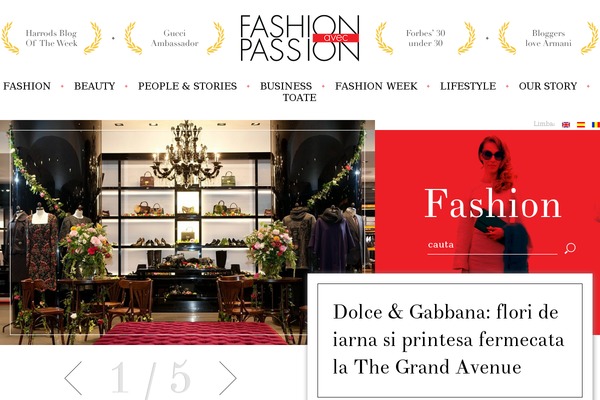Image resolution: width=600 pixels, height=400 pixels.
Task: Switch language to English flag
Action: (x=566, y=124)
